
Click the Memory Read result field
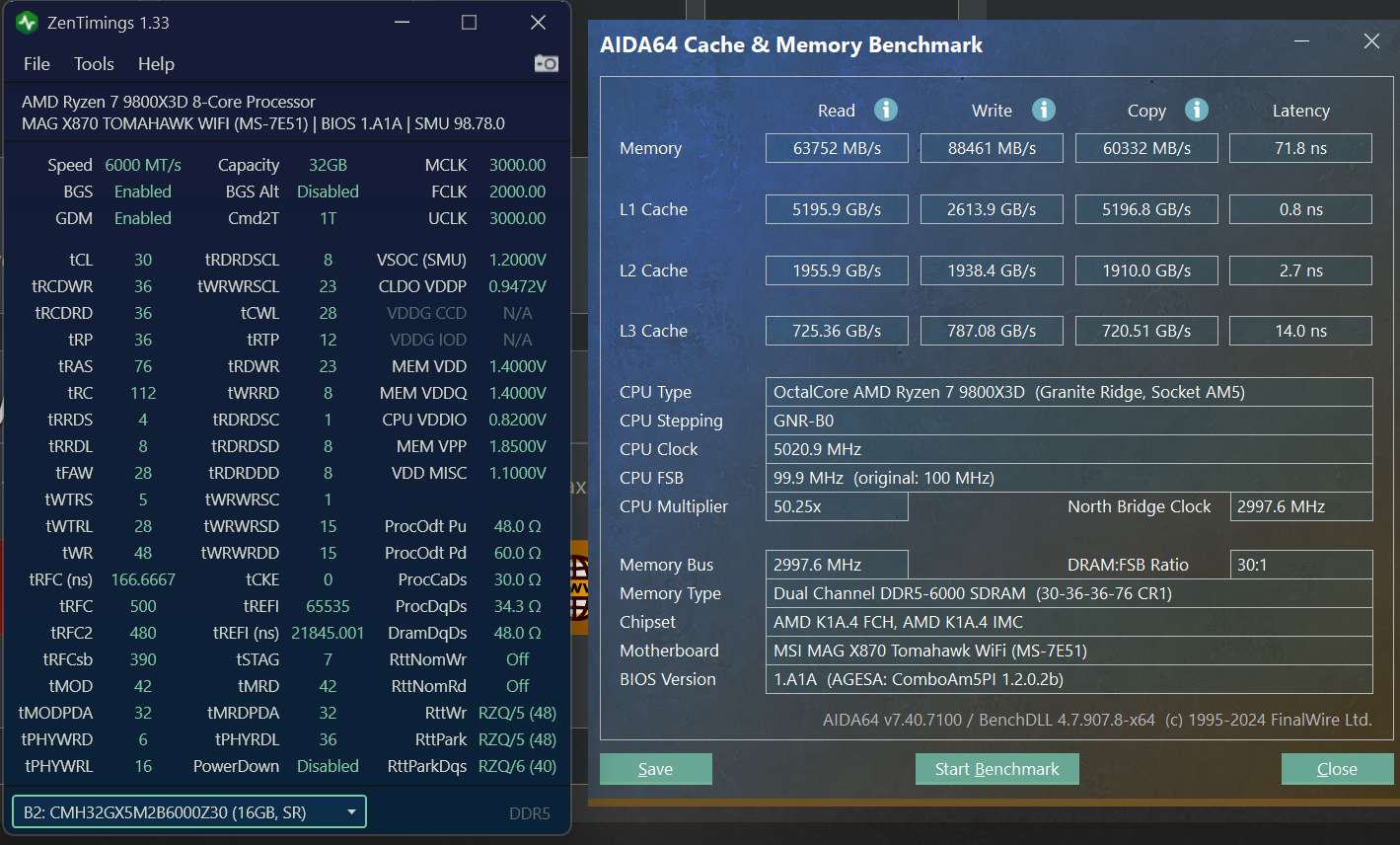coord(837,148)
